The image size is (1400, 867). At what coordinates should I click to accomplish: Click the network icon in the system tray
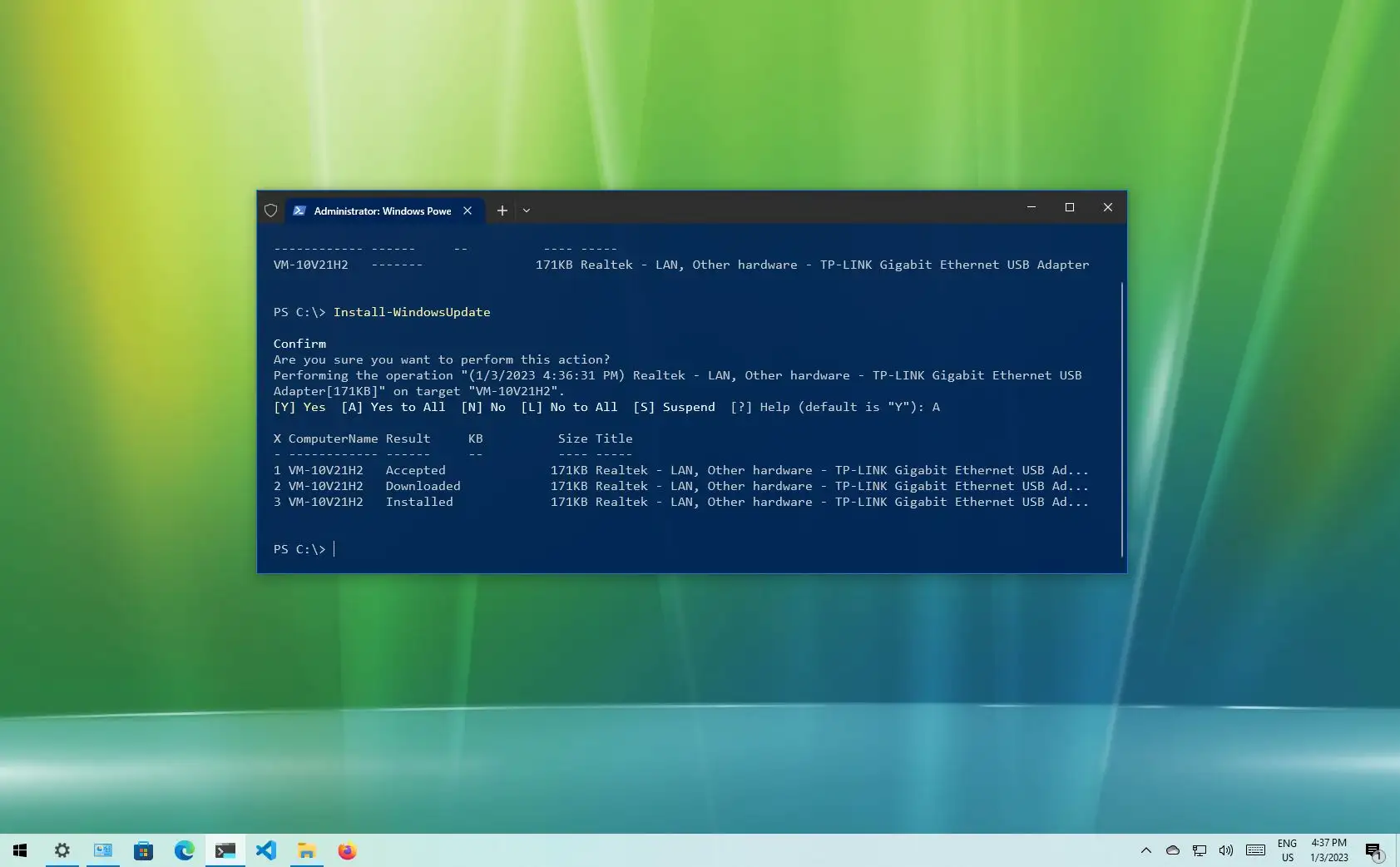pos(1198,850)
